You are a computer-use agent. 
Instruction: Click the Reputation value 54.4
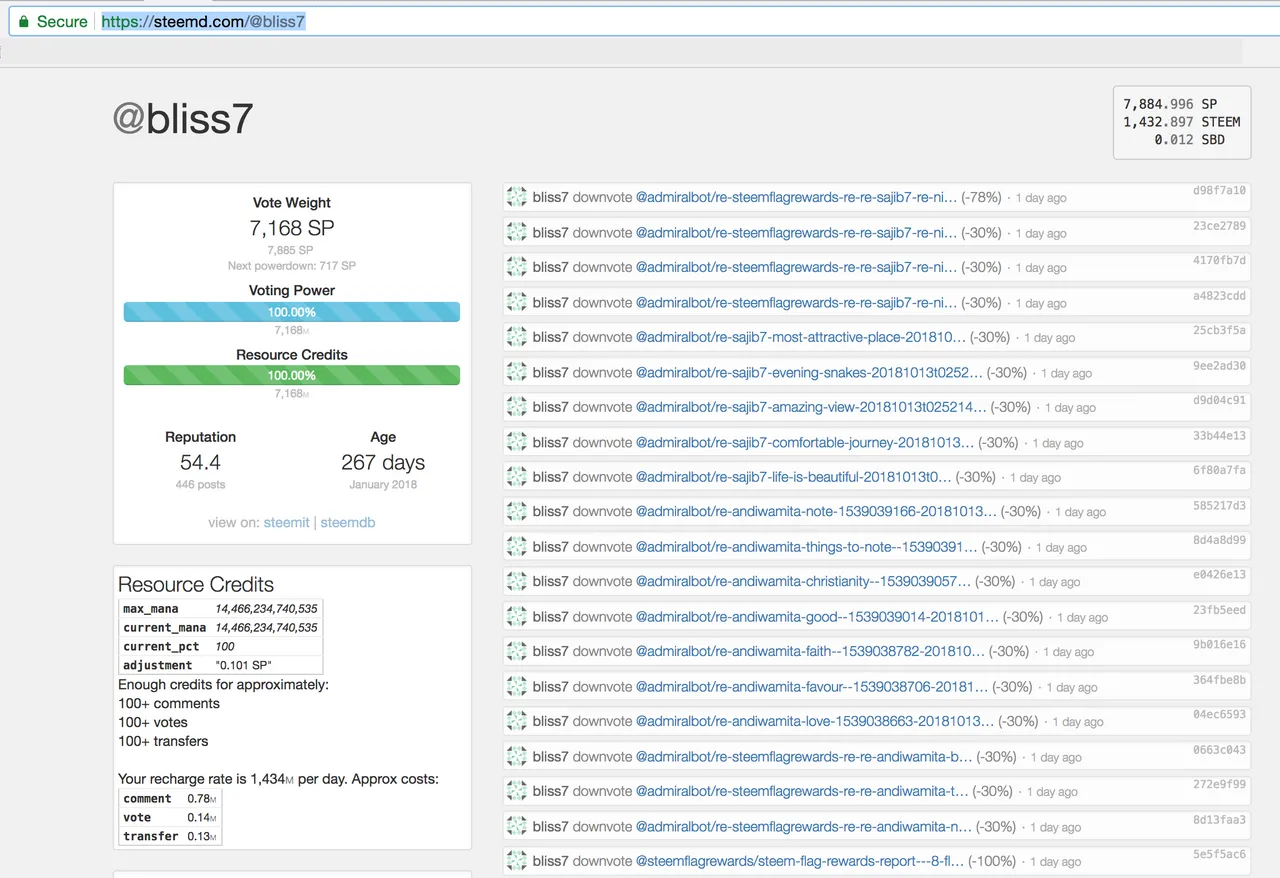point(200,462)
